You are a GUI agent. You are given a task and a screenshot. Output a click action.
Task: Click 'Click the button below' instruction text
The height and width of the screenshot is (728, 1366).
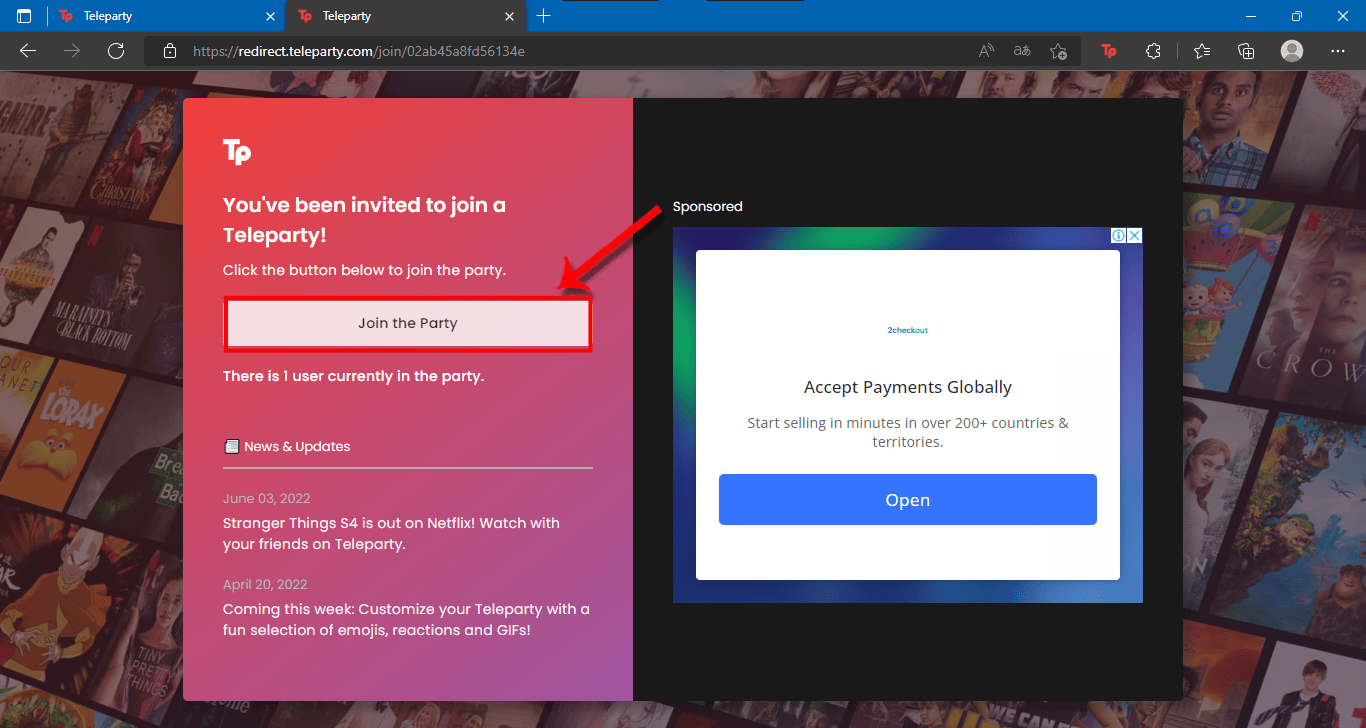tap(365, 270)
